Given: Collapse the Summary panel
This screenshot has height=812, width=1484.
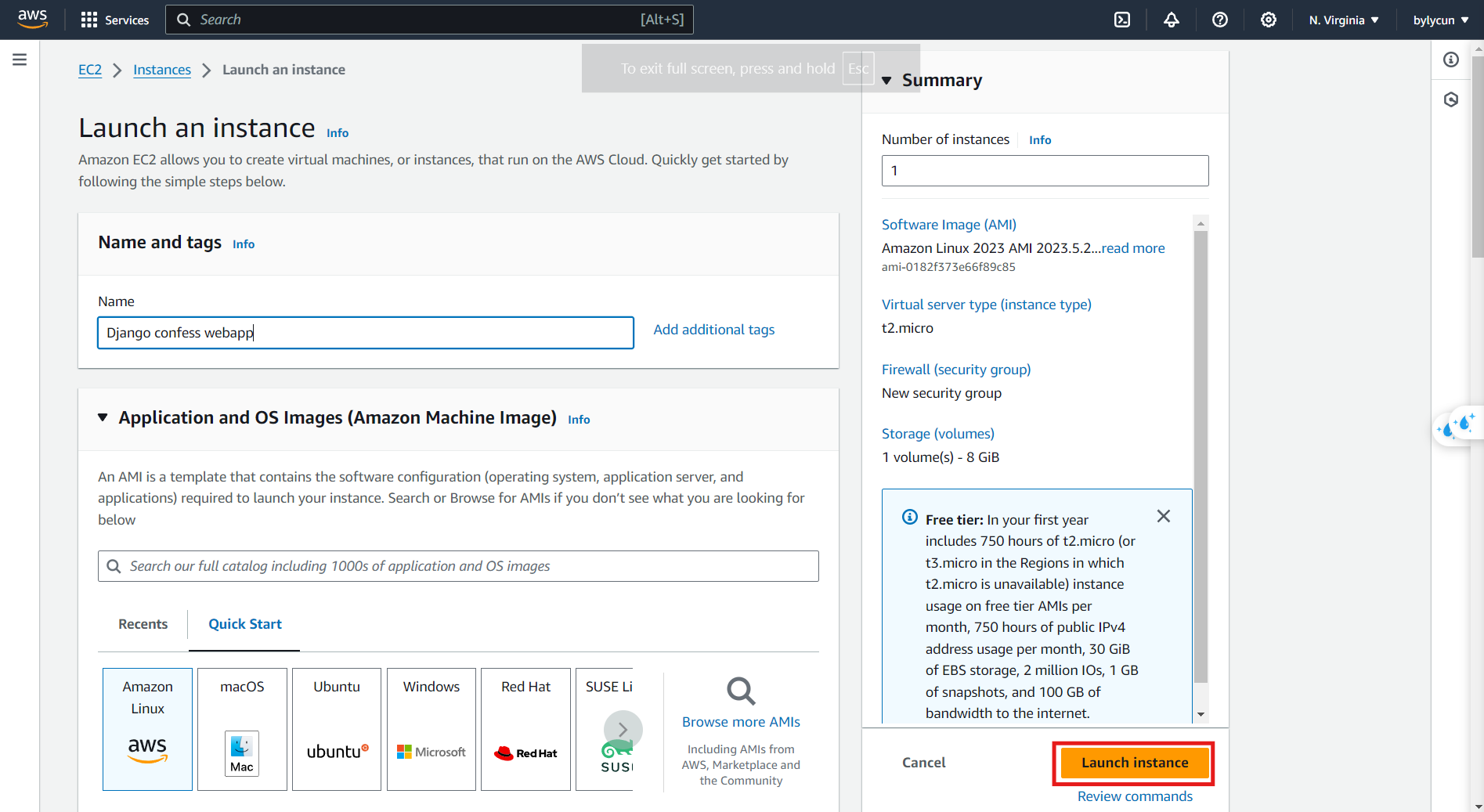Looking at the screenshot, I should [886, 81].
